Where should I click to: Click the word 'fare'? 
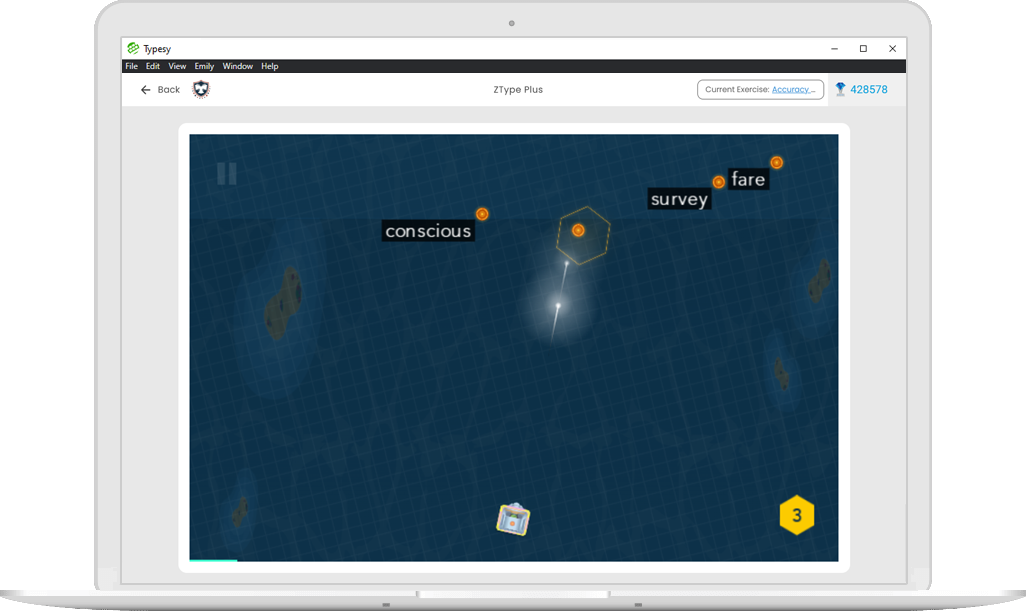[x=748, y=179]
